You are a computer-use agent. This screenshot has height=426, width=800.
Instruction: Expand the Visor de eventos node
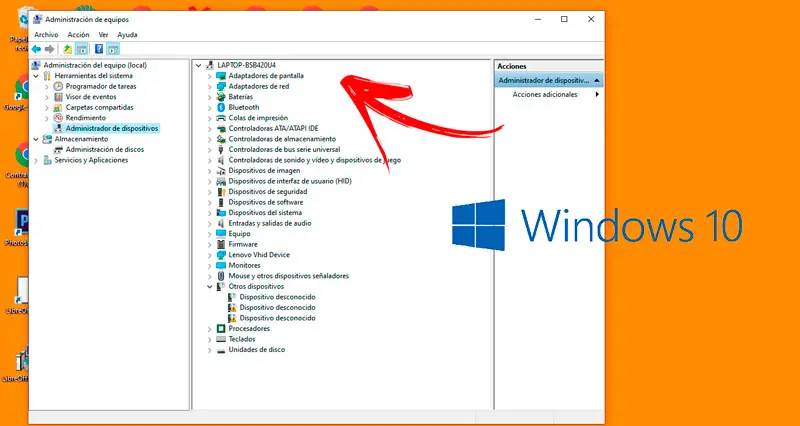(46, 97)
